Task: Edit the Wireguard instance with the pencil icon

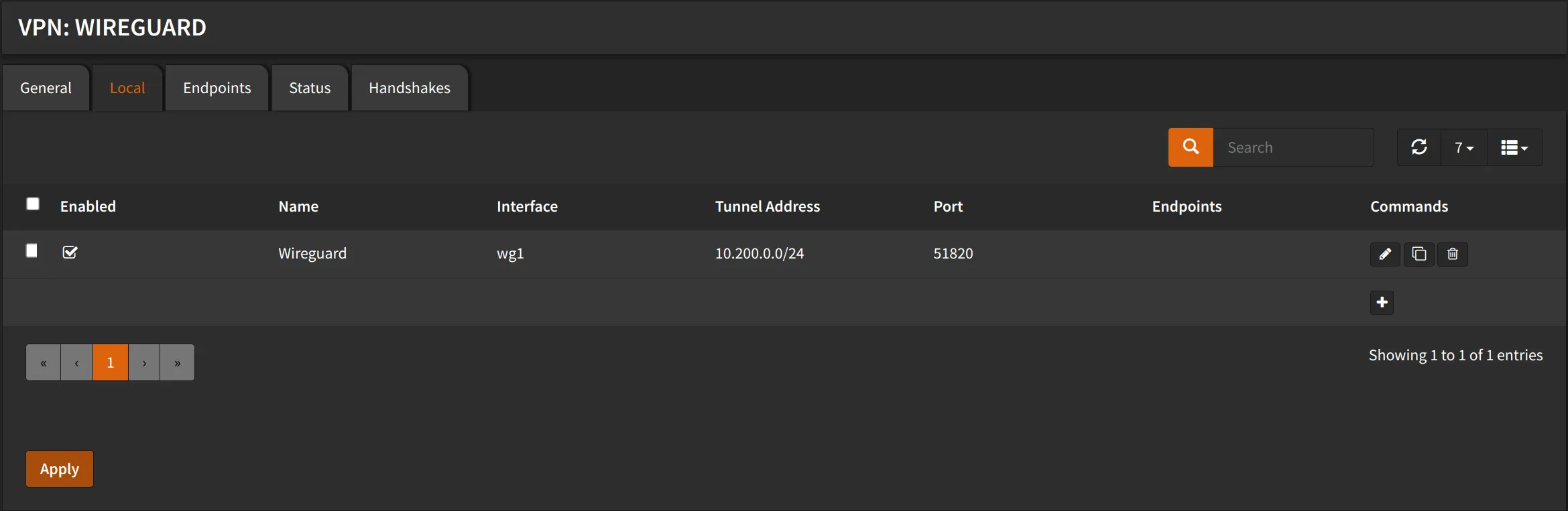Action: click(x=1385, y=254)
